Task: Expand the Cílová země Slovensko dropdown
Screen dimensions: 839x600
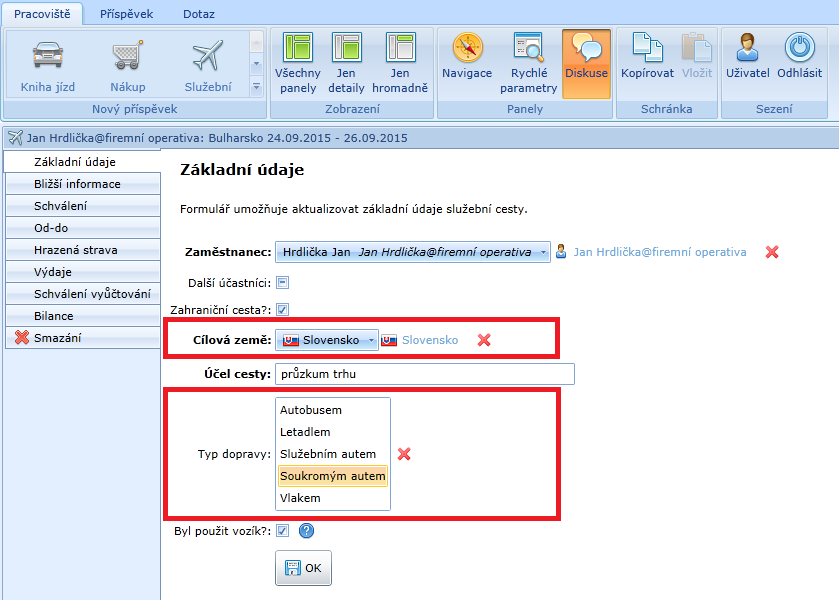Action: [372, 341]
